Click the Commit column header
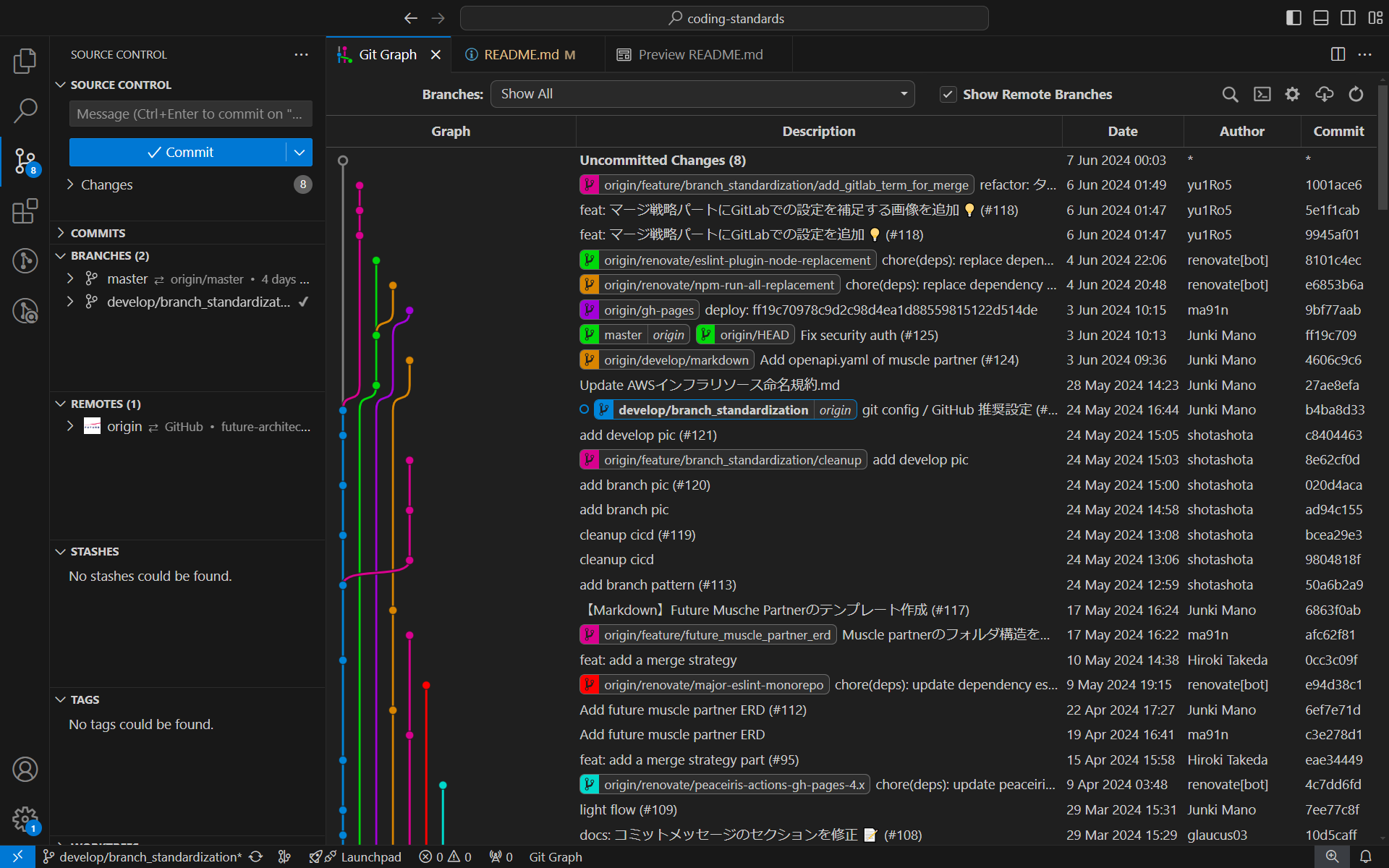The image size is (1389, 868). coord(1338,131)
